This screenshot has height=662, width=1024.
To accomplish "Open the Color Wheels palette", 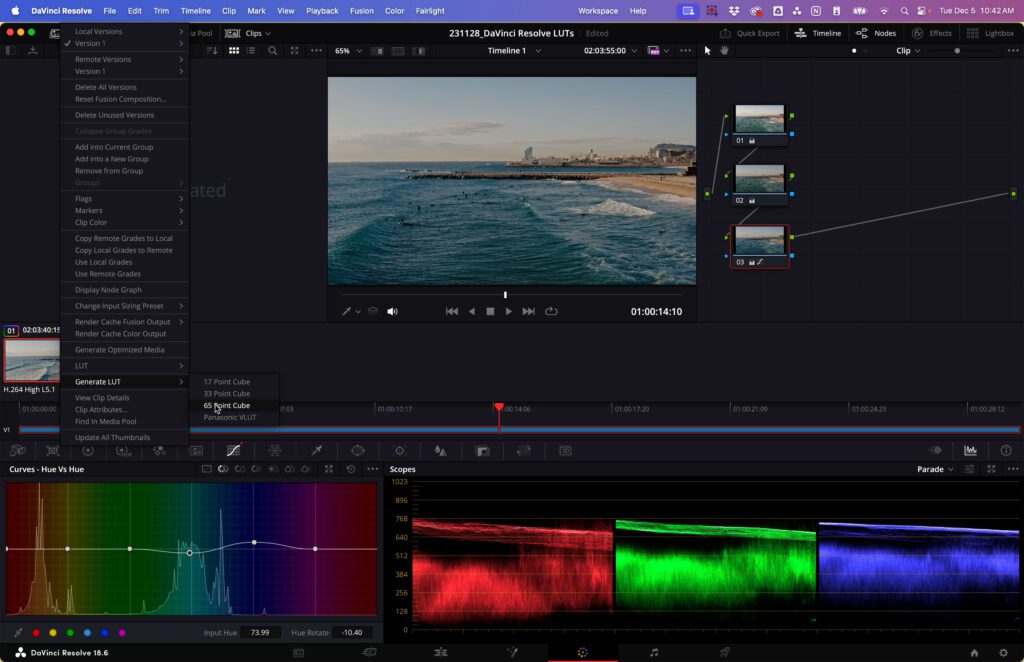I will (88, 450).
